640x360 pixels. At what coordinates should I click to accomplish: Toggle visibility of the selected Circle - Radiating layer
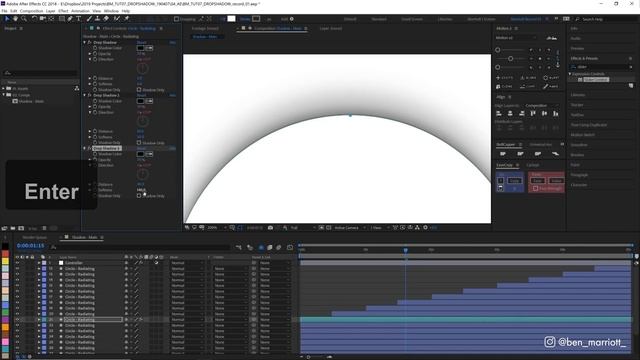click(17, 320)
